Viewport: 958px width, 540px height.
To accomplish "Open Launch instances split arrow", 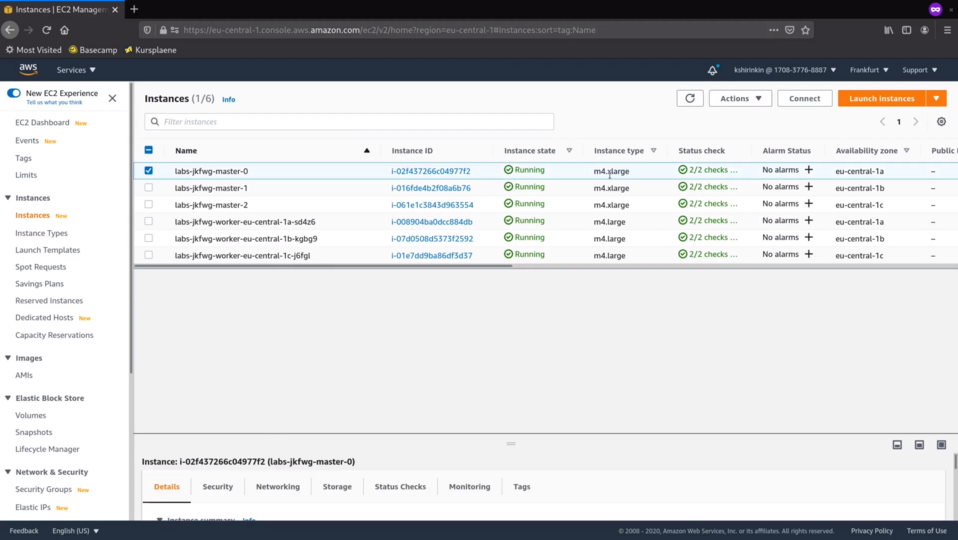I will 936,98.
